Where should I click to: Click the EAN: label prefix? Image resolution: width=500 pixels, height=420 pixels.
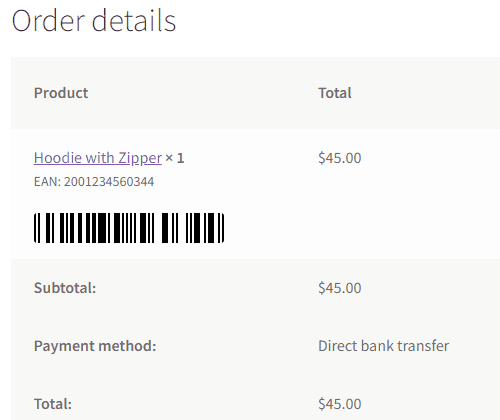point(47,182)
